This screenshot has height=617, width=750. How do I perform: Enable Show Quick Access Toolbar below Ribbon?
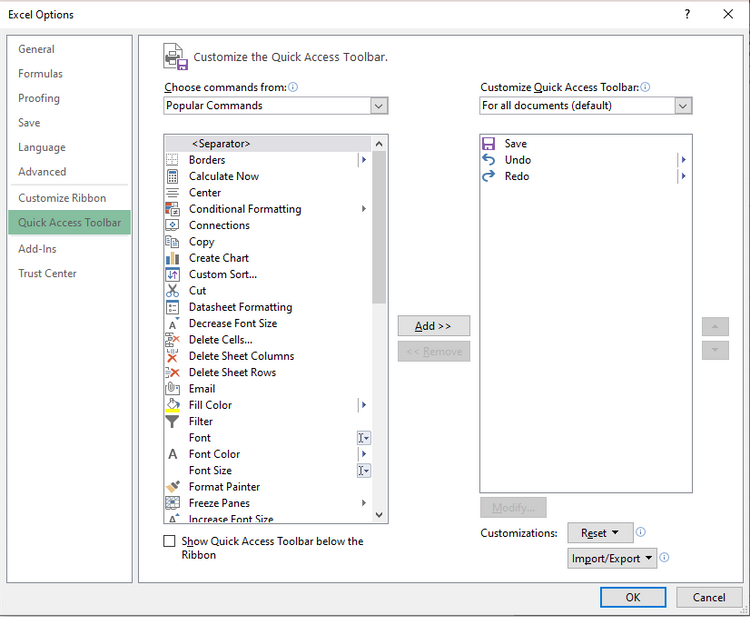click(x=169, y=541)
